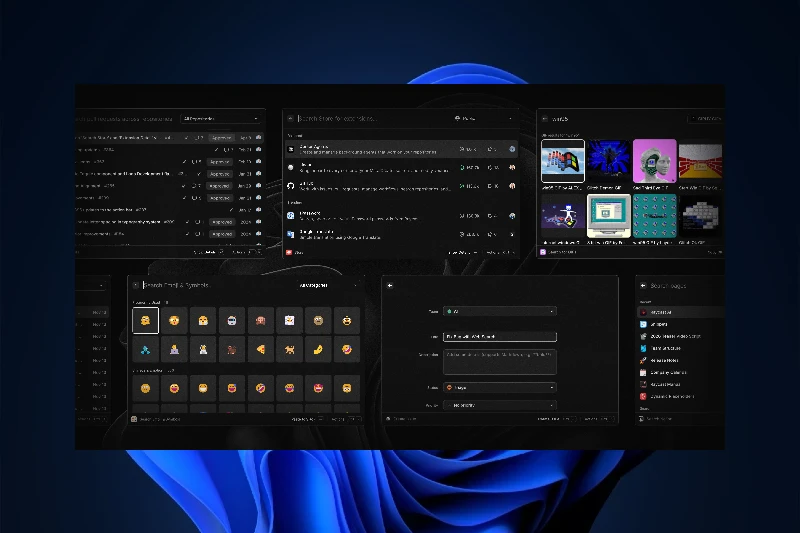Click the rocket icon for Release Notes
Viewport: 800px width, 533px height.
tap(643, 360)
